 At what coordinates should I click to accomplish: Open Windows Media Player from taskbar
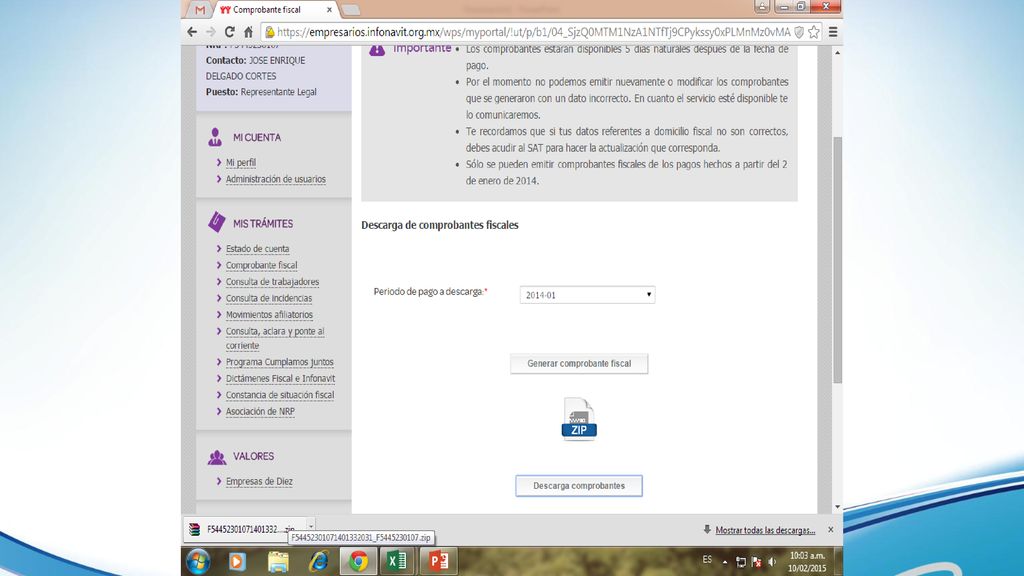(x=237, y=562)
